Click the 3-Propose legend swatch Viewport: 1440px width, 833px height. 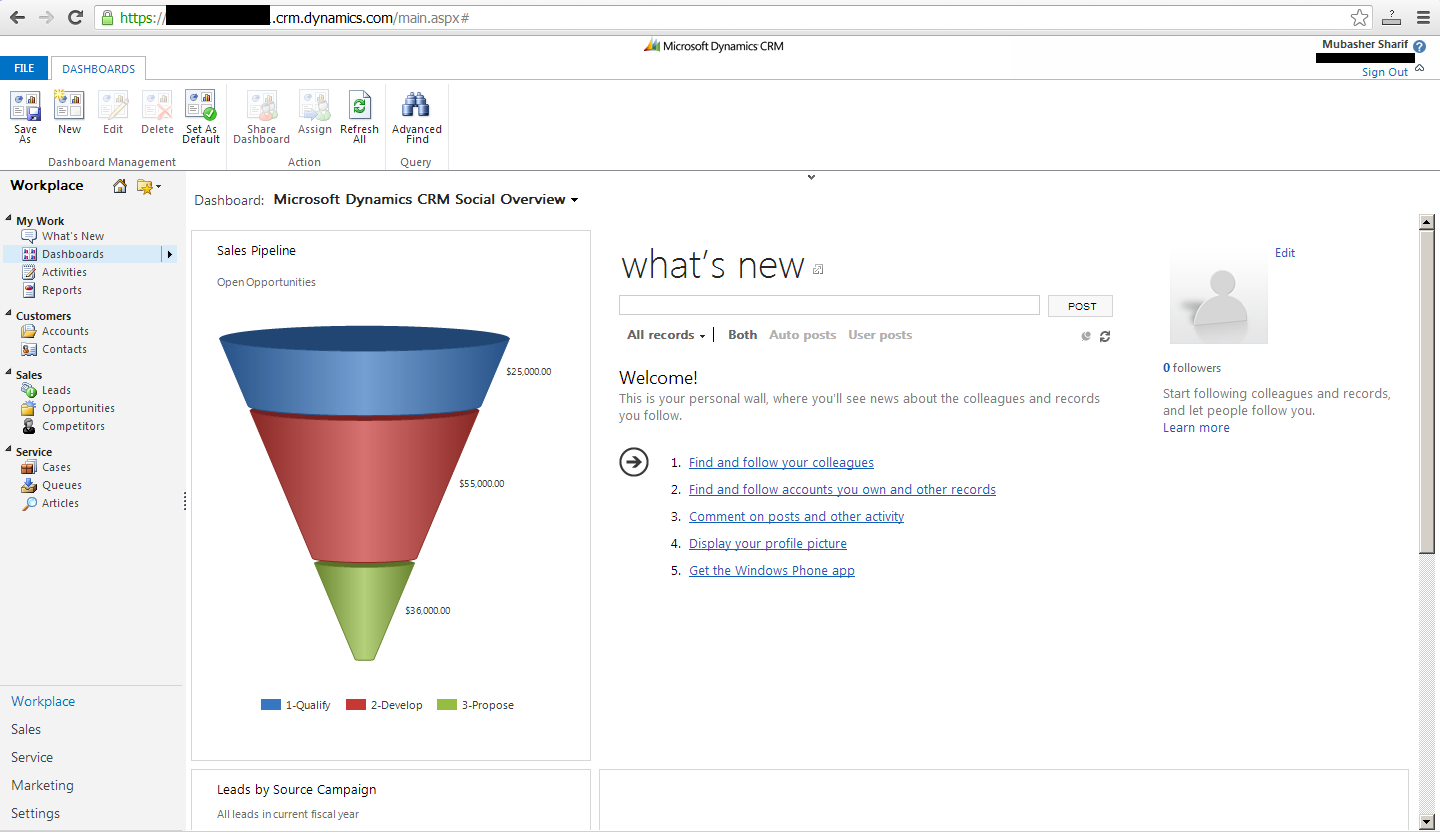coord(446,705)
